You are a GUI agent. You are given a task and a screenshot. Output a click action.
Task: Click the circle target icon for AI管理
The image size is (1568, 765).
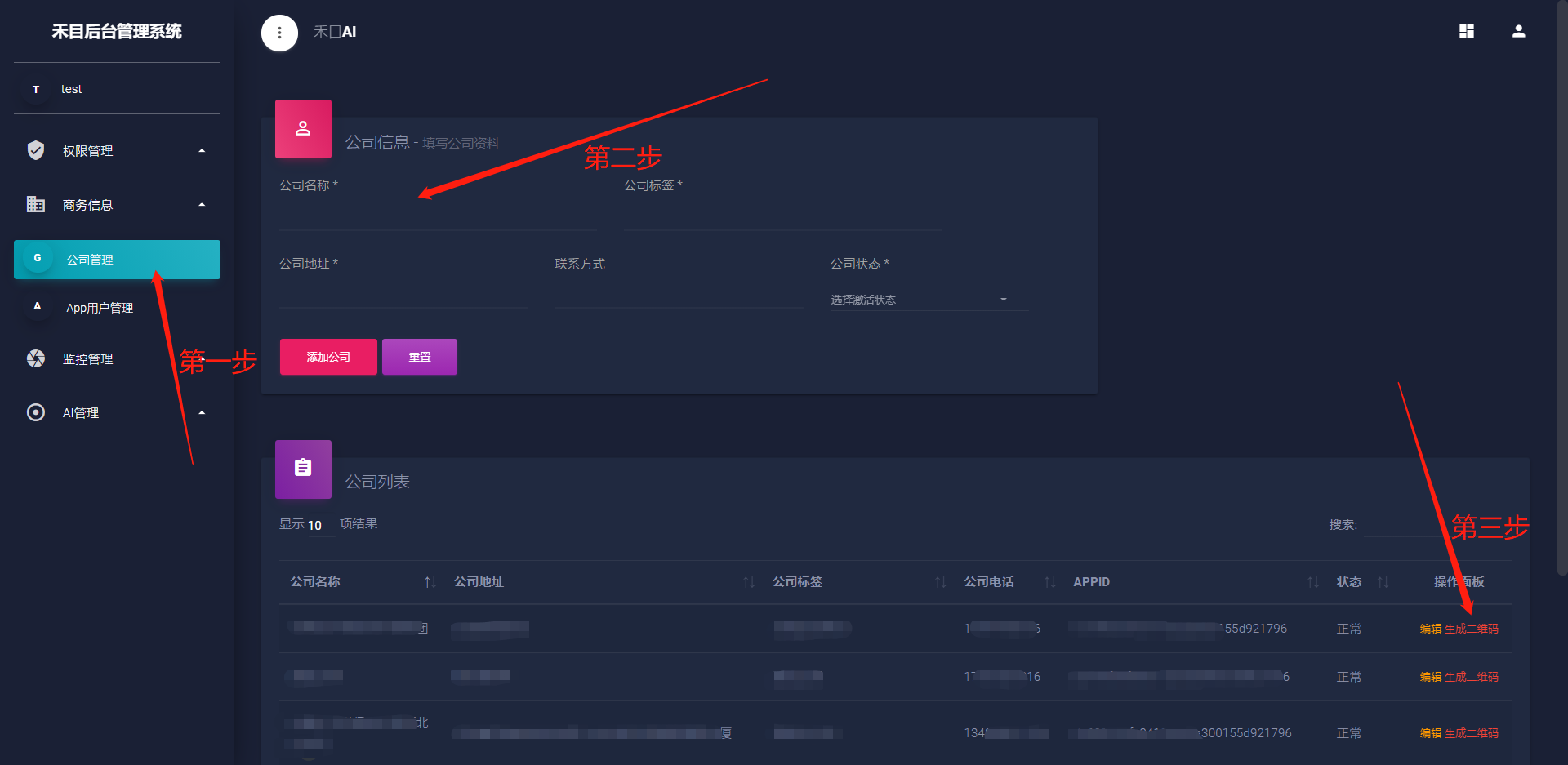pos(36,412)
